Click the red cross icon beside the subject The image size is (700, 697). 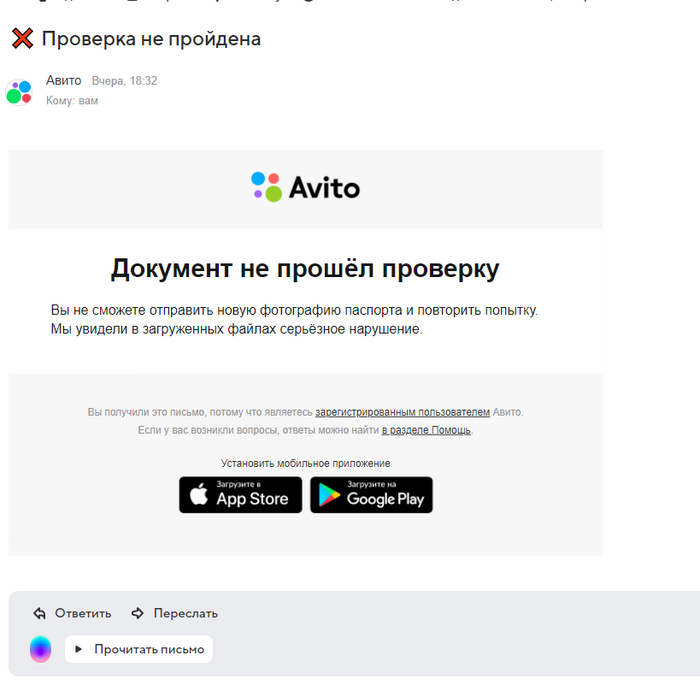coord(22,38)
